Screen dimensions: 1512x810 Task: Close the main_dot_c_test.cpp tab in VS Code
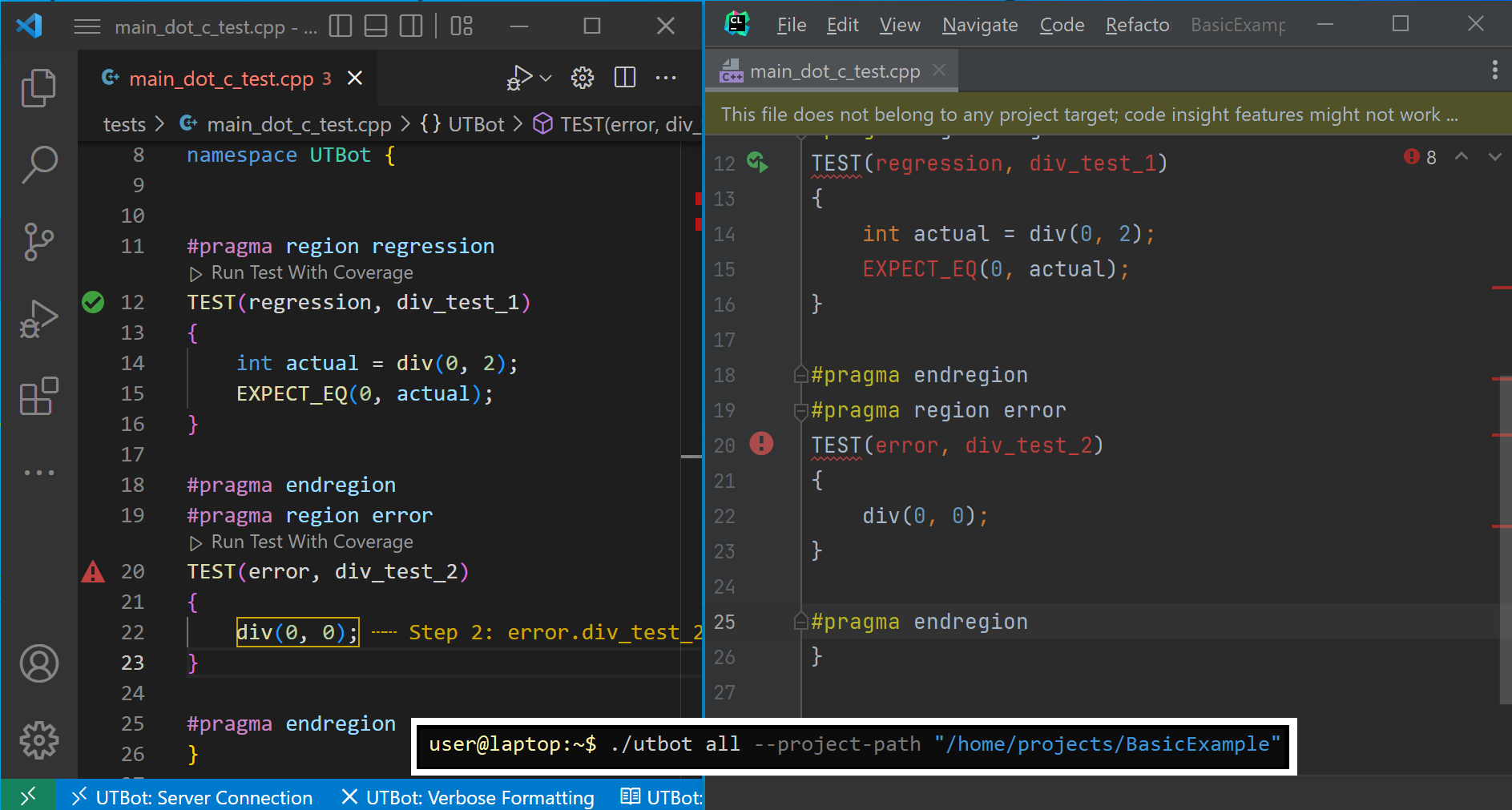(355, 78)
